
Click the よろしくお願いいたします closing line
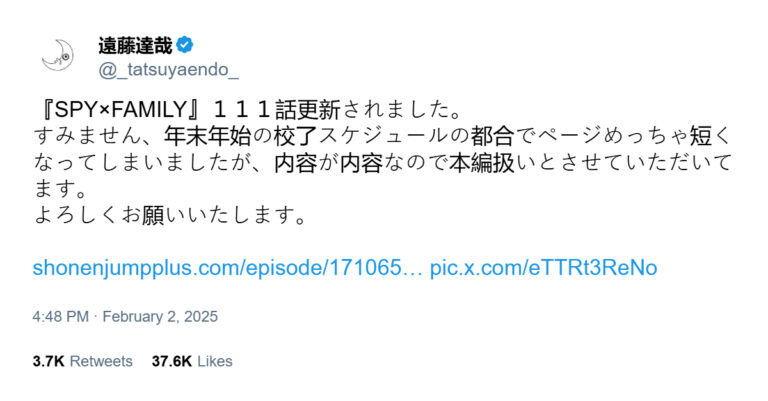pyautogui.click(x=170, y=215)
